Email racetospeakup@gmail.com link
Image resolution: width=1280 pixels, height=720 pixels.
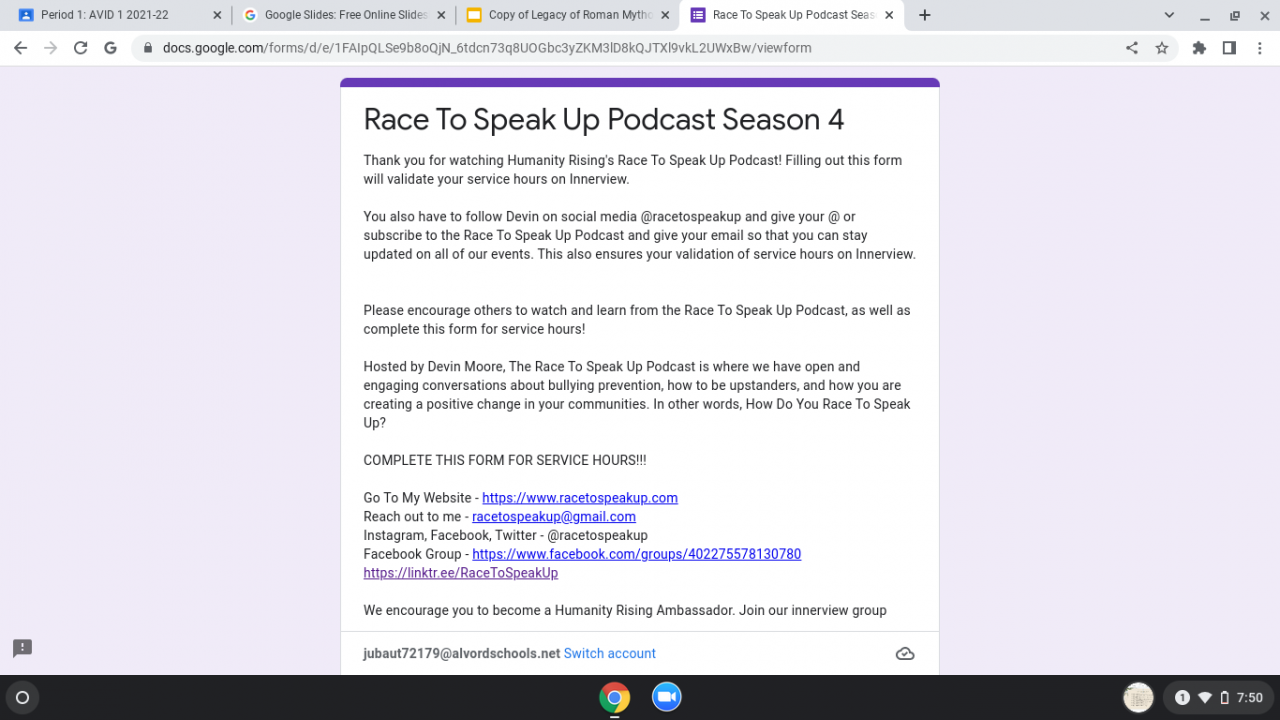554,517
